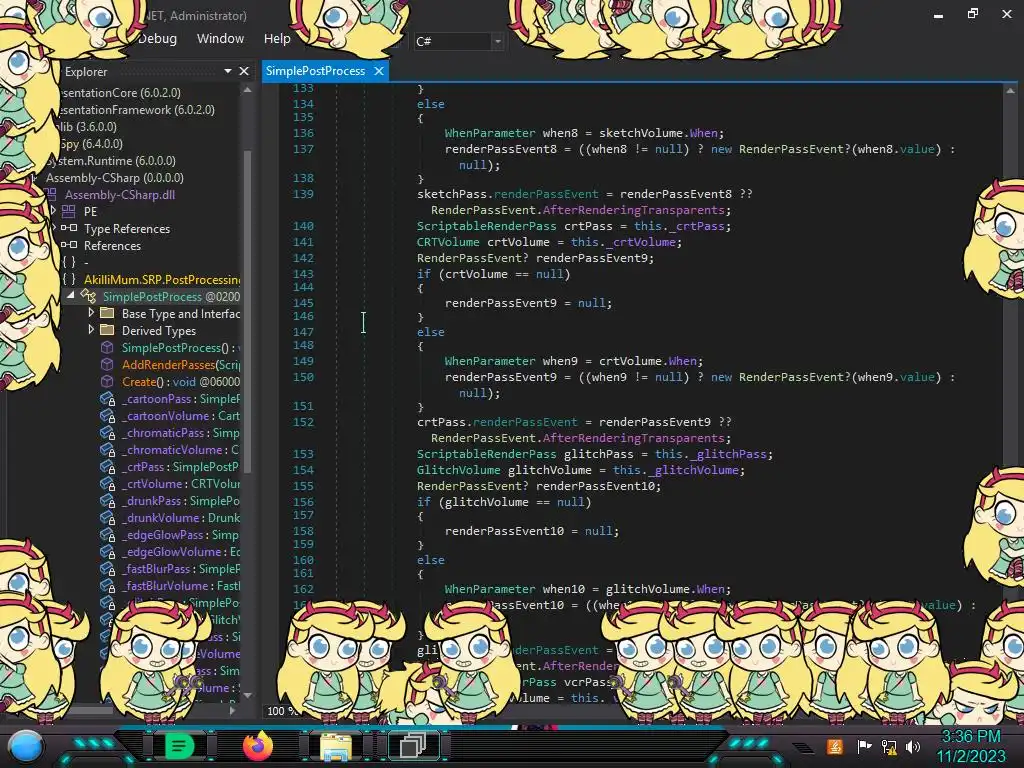Screen dimensions: 1024x768
Task: Switch to the SimplePostProcess tab
Action: (x=315, y=71)
